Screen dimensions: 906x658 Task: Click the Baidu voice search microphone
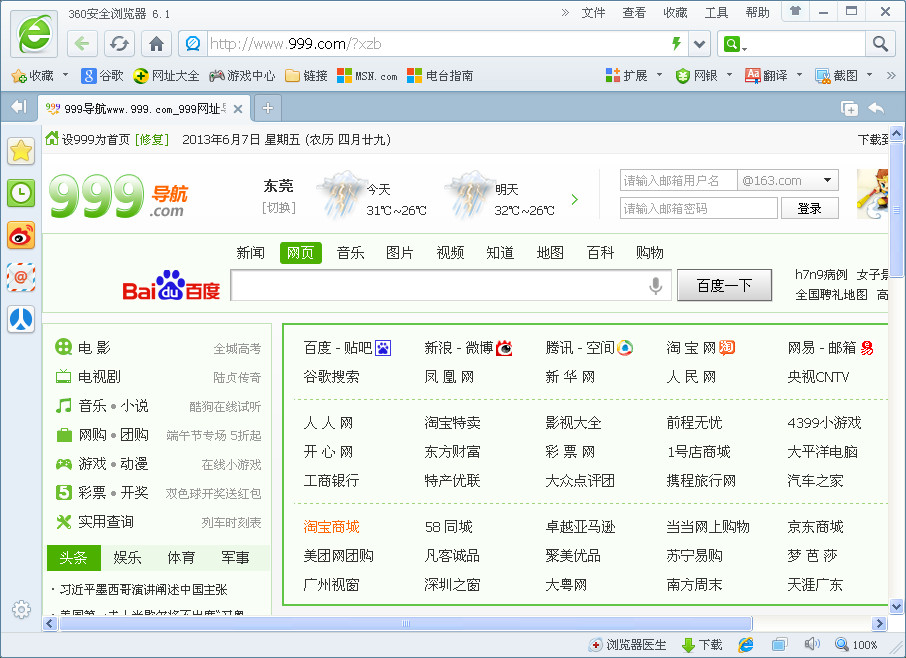click(655, 285)
